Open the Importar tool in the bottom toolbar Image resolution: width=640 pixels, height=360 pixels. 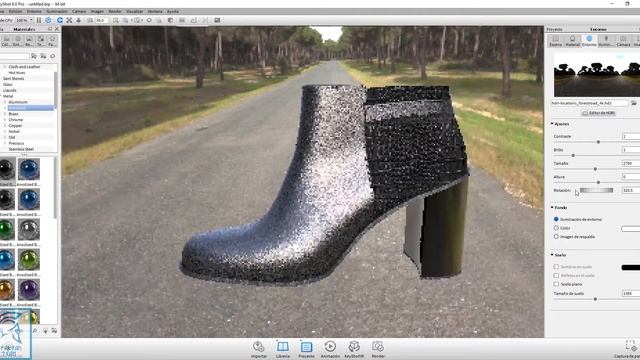pos(258,350)
